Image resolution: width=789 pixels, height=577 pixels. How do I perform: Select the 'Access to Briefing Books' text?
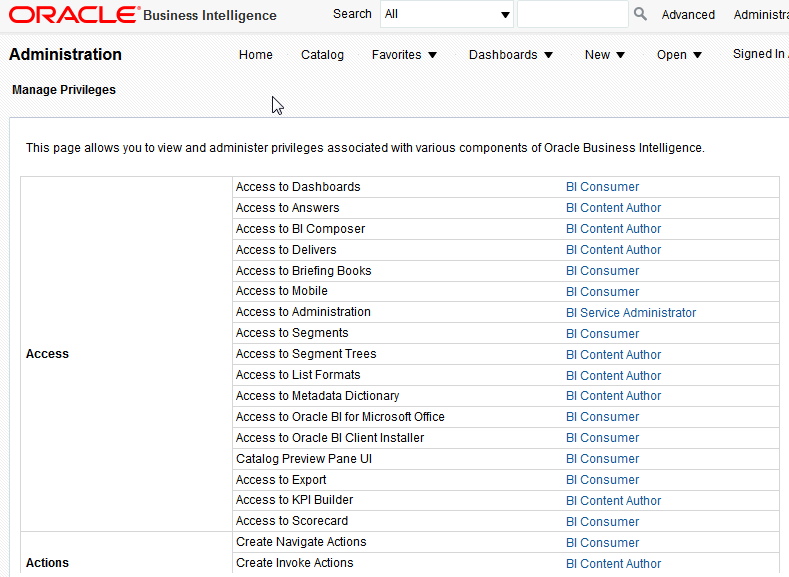[303, 271]
